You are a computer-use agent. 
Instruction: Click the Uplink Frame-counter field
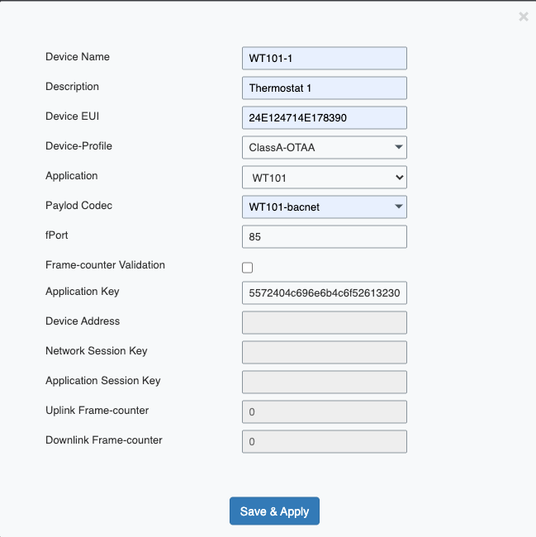[x=324, y=412]
